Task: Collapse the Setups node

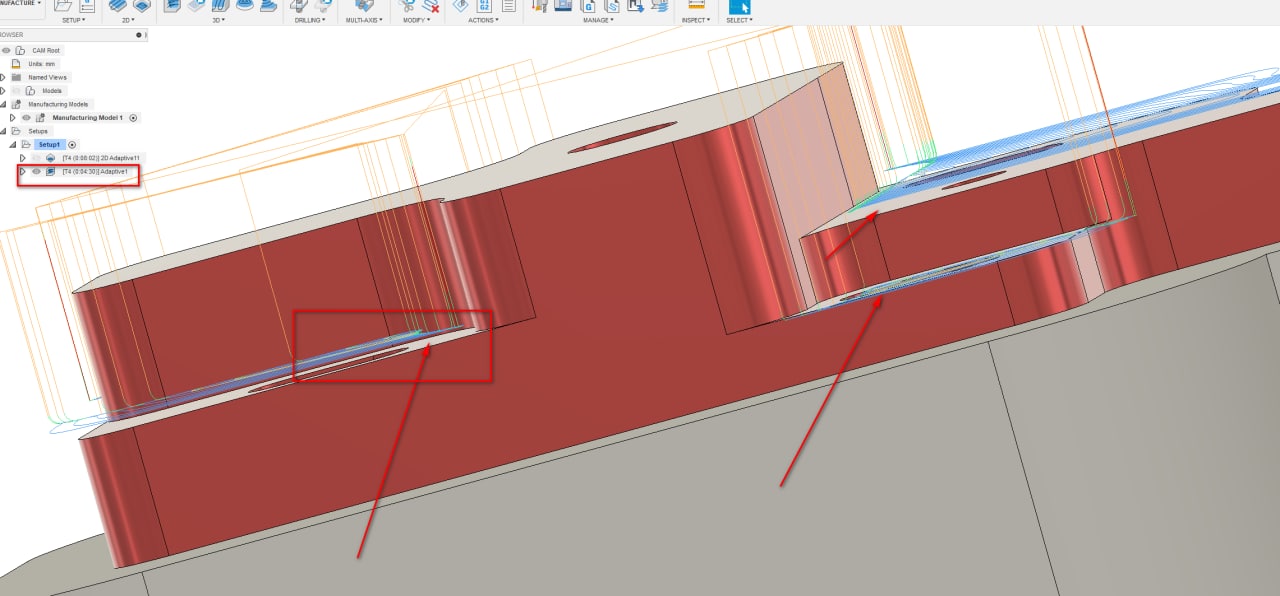Action: pos(3,131)
